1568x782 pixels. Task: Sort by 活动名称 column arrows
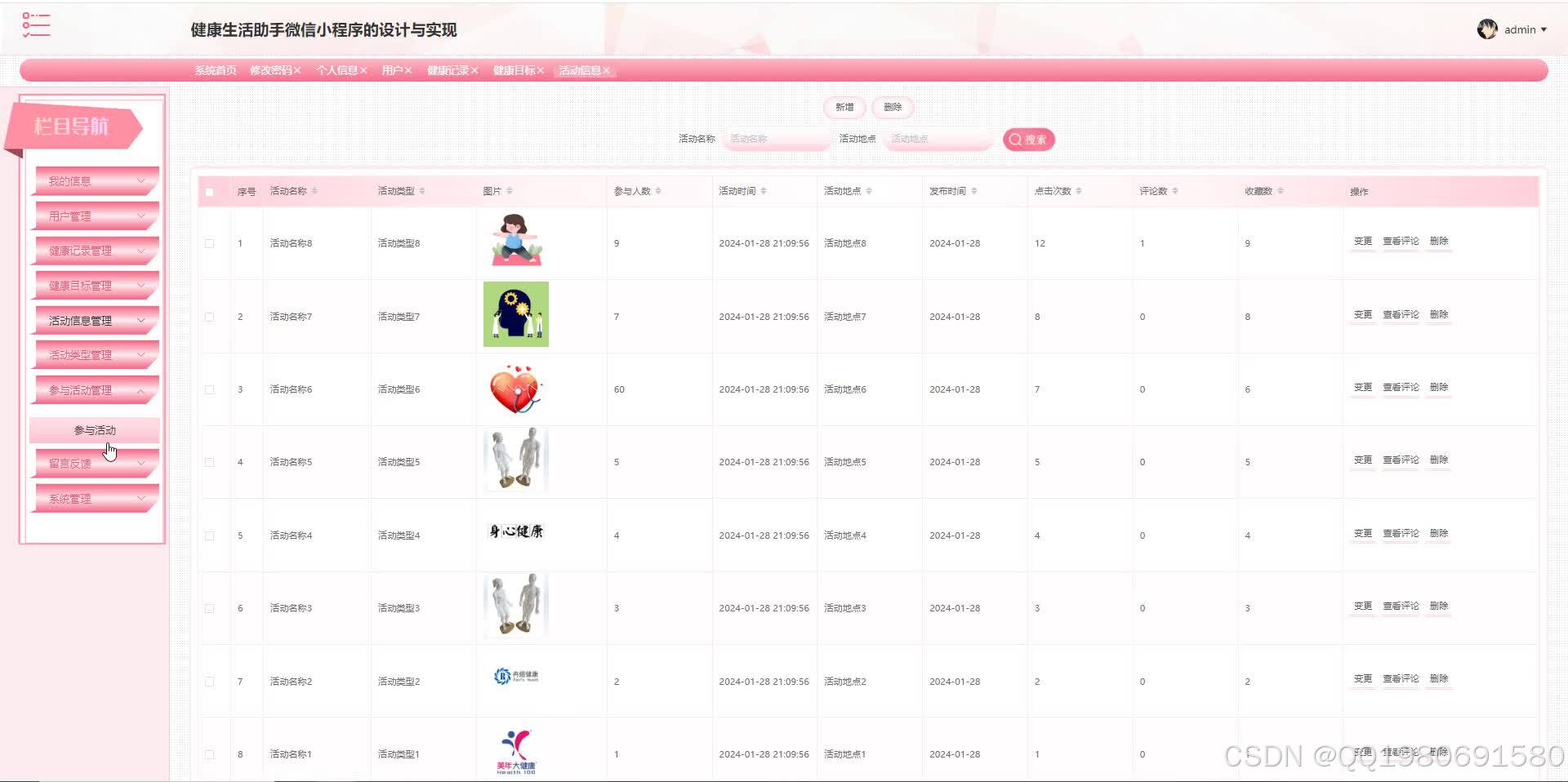314,191
